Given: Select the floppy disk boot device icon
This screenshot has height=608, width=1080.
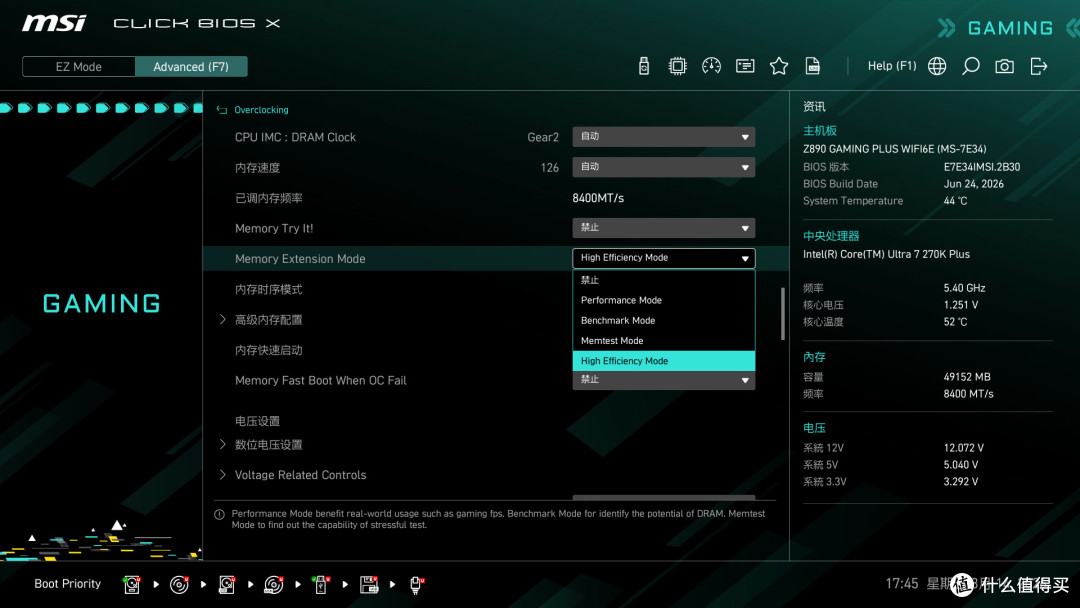Looking at the screenshot, I should 368,585.
